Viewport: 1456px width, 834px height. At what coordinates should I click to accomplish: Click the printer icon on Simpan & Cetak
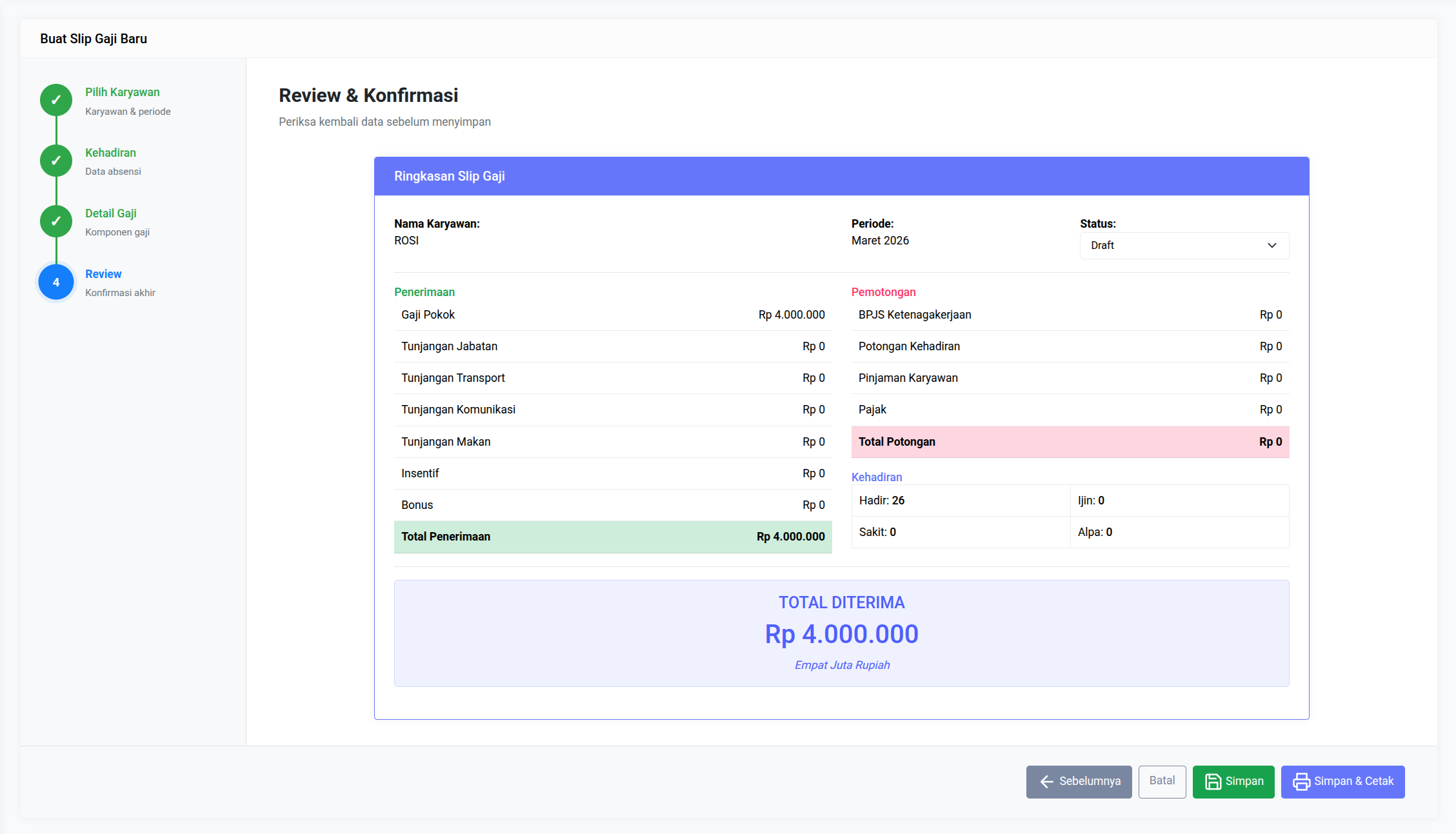click(x=1301, y=782)
